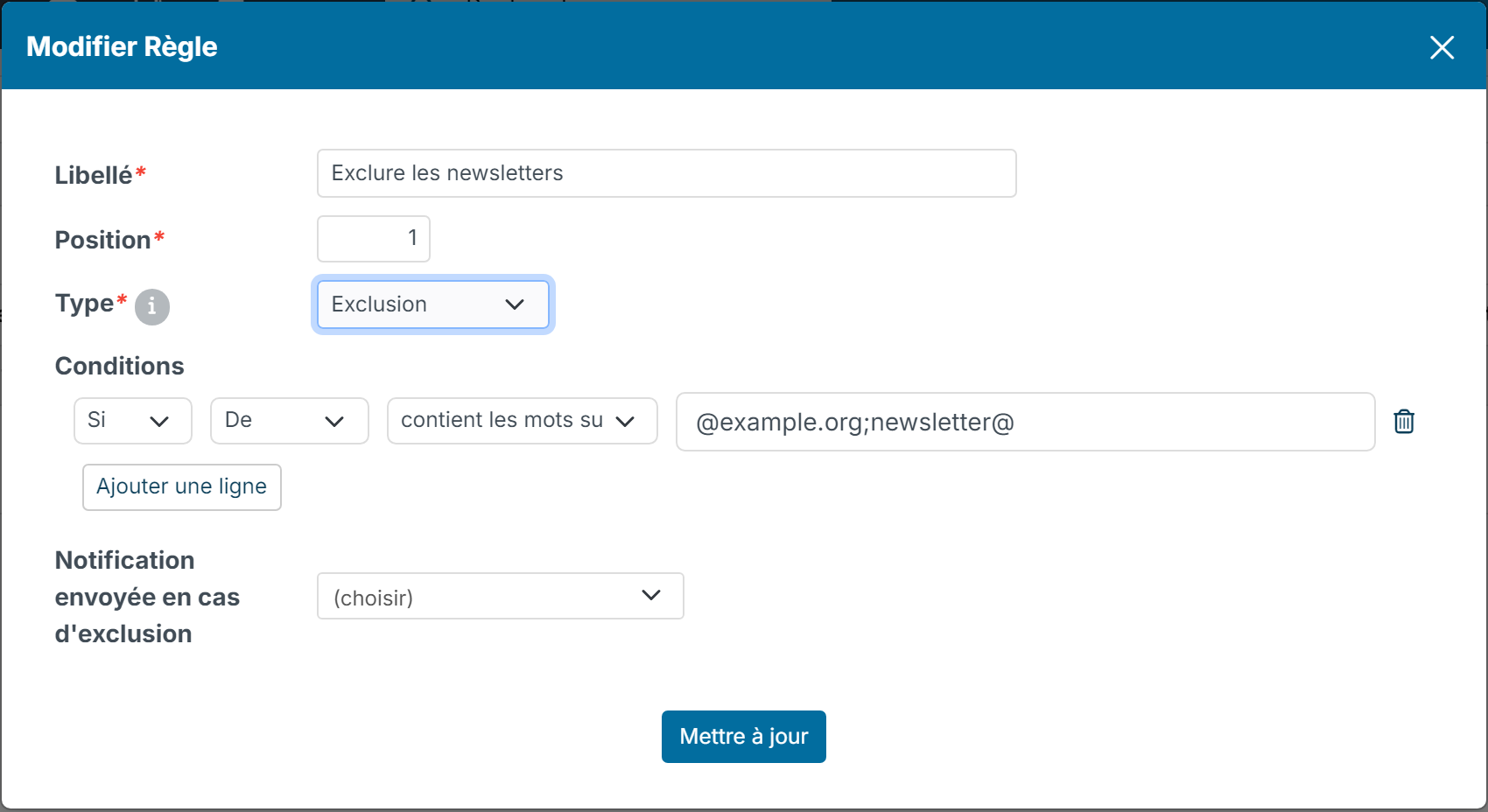Click the Ajouter une ligne button
1488x812 pixels.
click(x=182, y=487)
